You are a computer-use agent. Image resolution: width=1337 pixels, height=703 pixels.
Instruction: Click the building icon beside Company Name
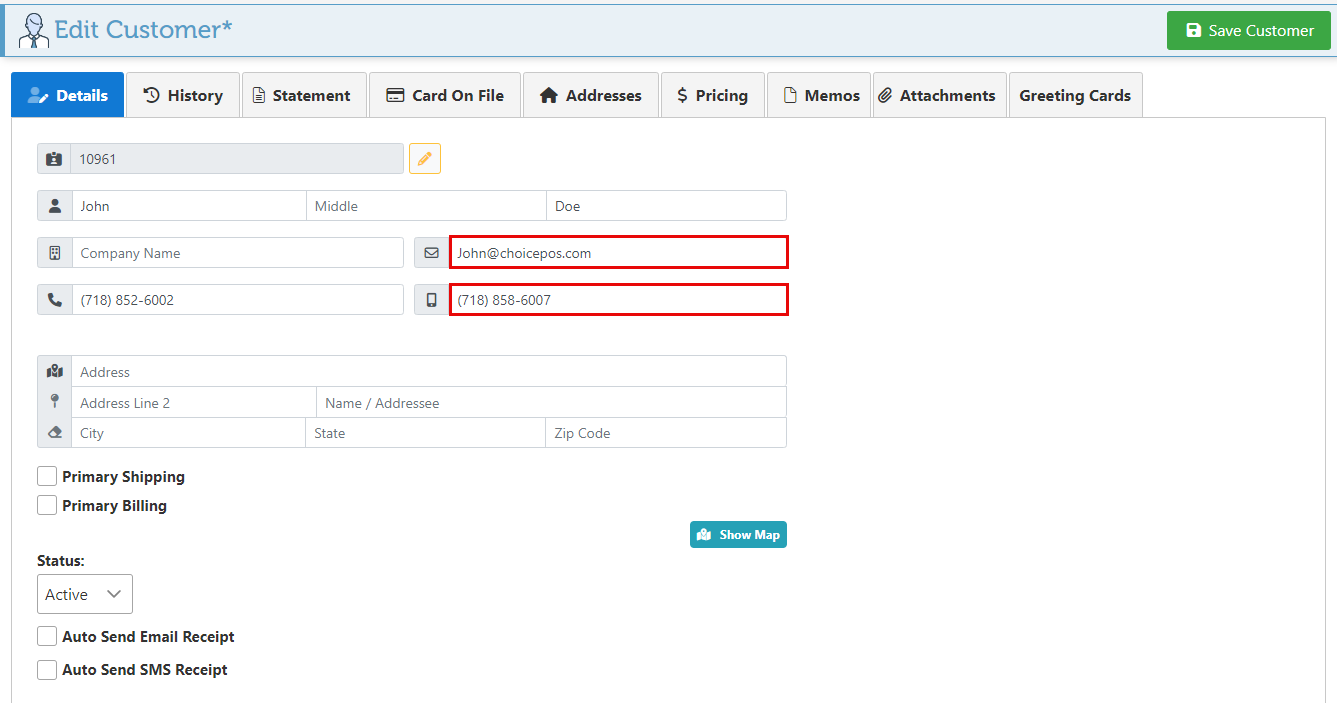55,253
